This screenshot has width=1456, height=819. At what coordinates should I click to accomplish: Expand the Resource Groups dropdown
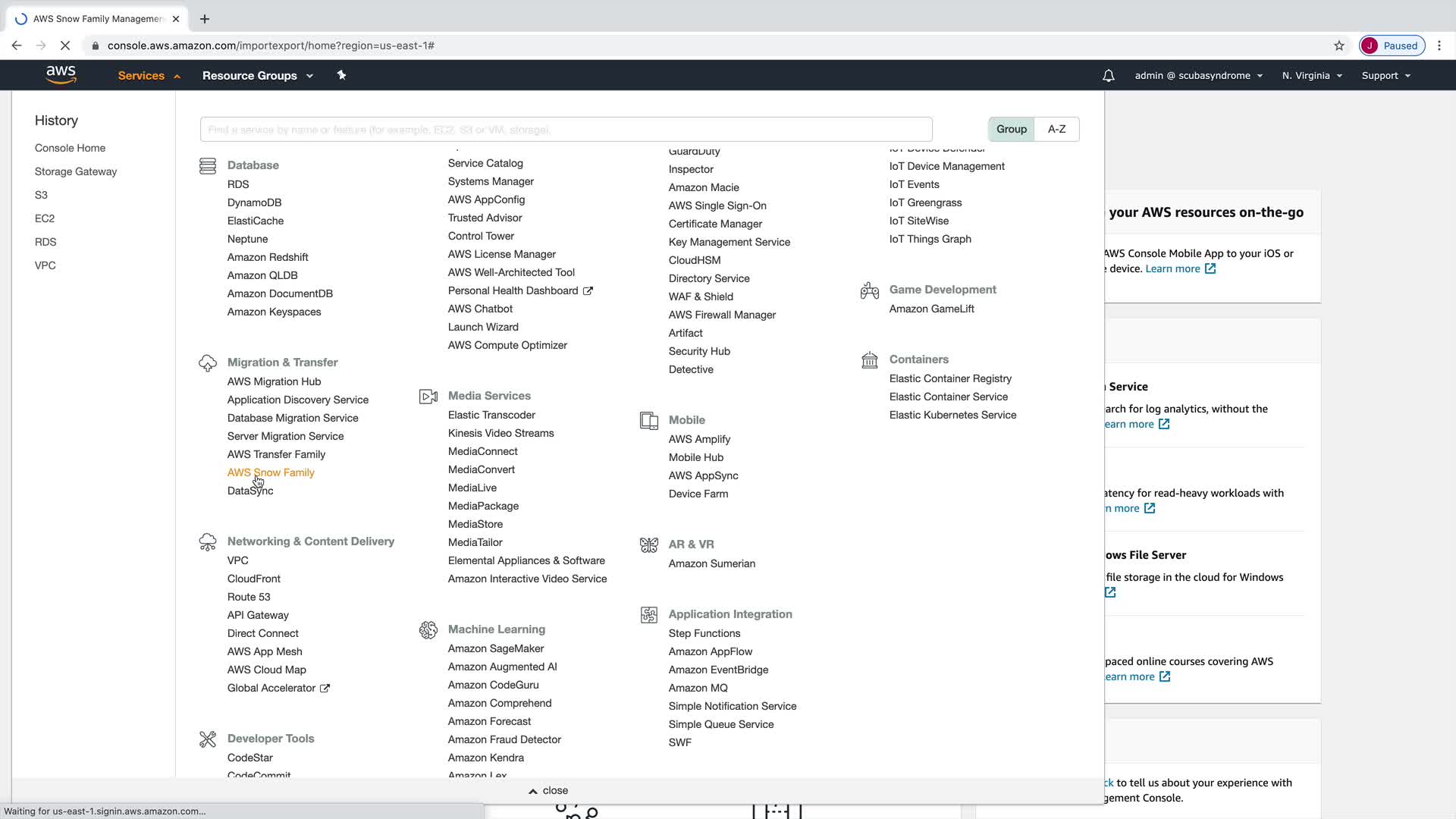tap(257, 76)
